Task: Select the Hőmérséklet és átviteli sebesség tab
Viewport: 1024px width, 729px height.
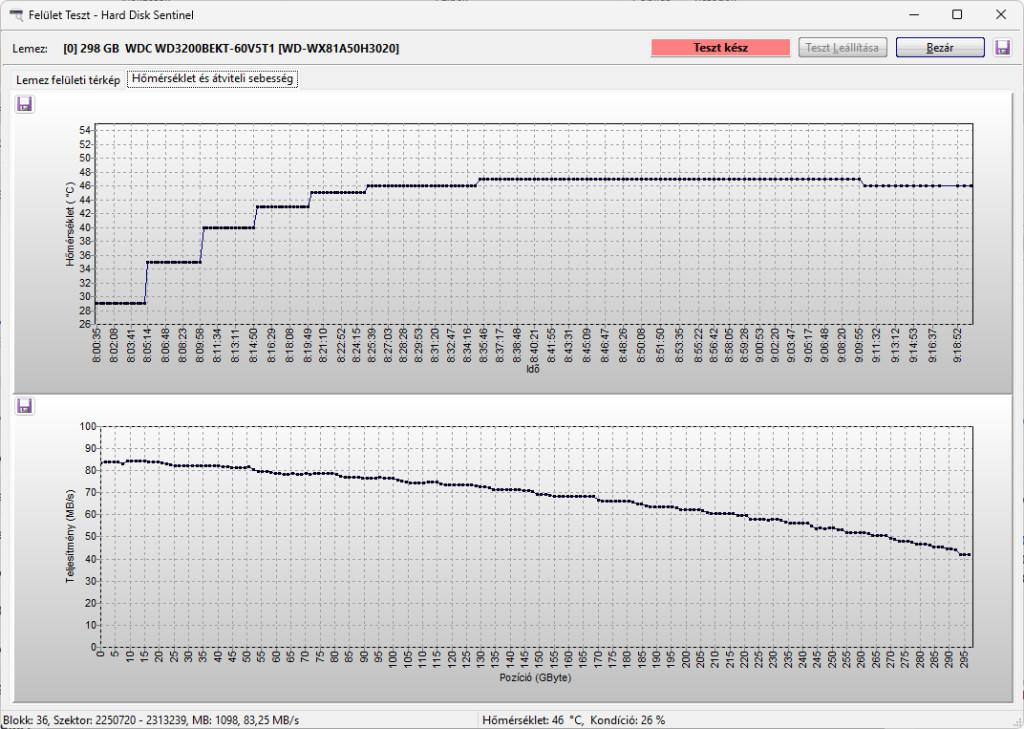Action: coord(211,79)
